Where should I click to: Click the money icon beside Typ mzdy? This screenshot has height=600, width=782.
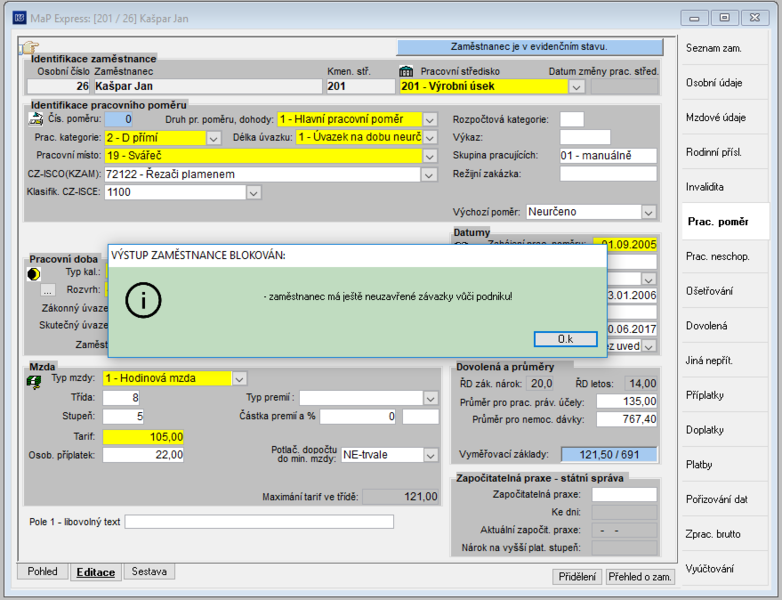pos(34,382)
